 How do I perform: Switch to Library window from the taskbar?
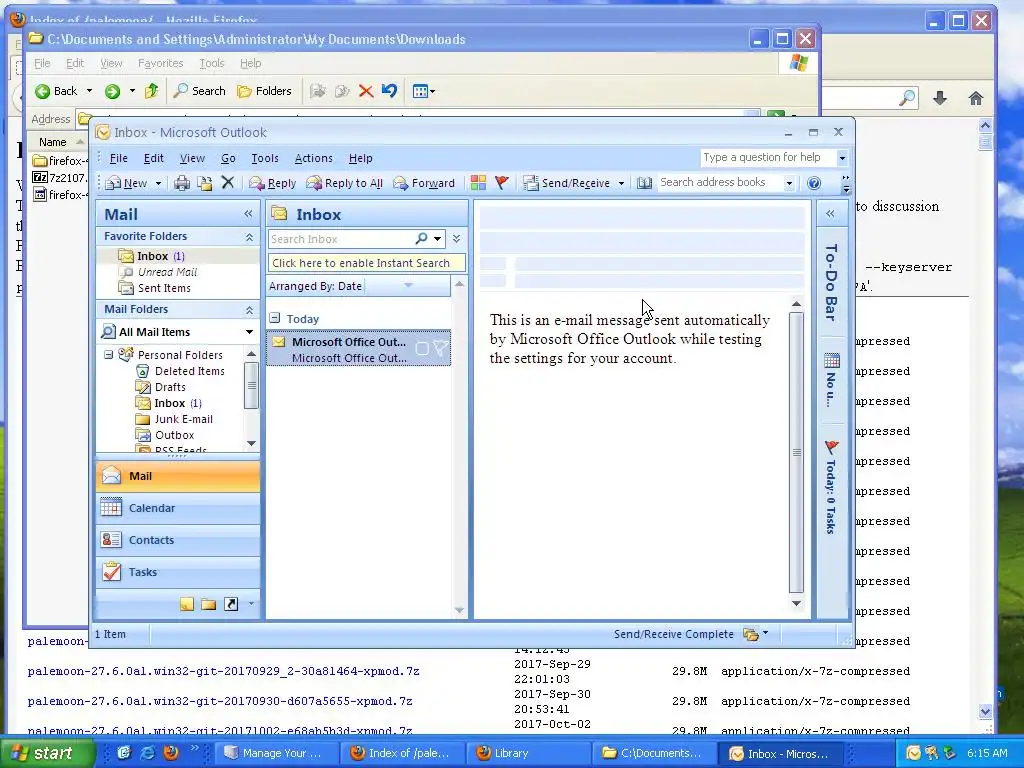coord(527,753)
